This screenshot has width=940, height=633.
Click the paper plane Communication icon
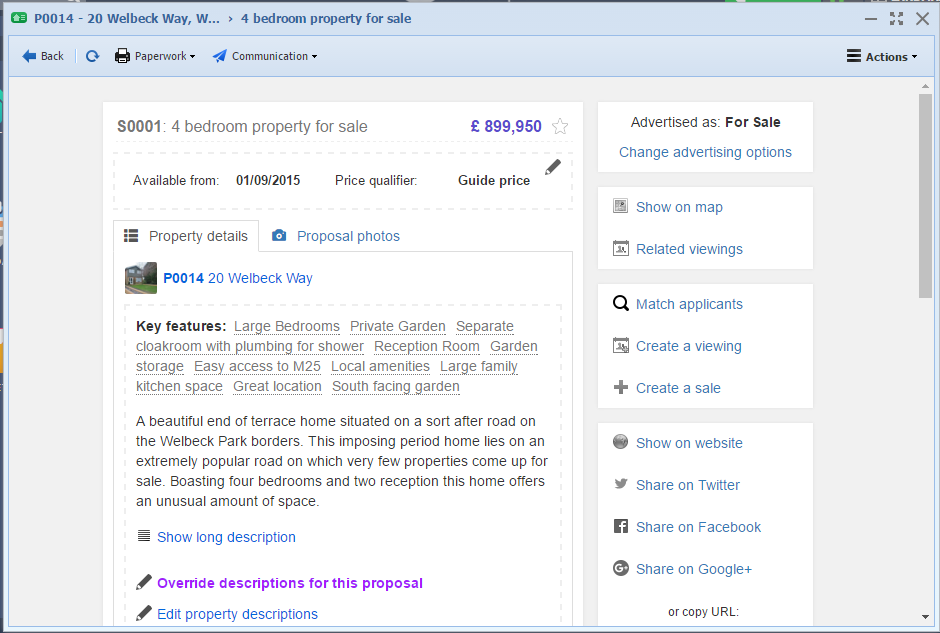[x=219, y=56]
